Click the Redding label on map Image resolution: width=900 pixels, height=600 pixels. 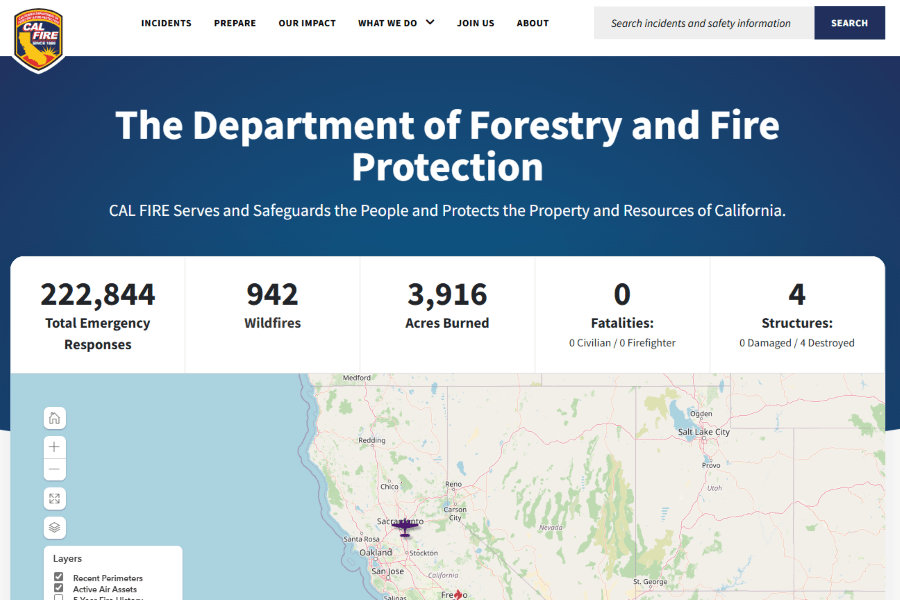point(372,440)
